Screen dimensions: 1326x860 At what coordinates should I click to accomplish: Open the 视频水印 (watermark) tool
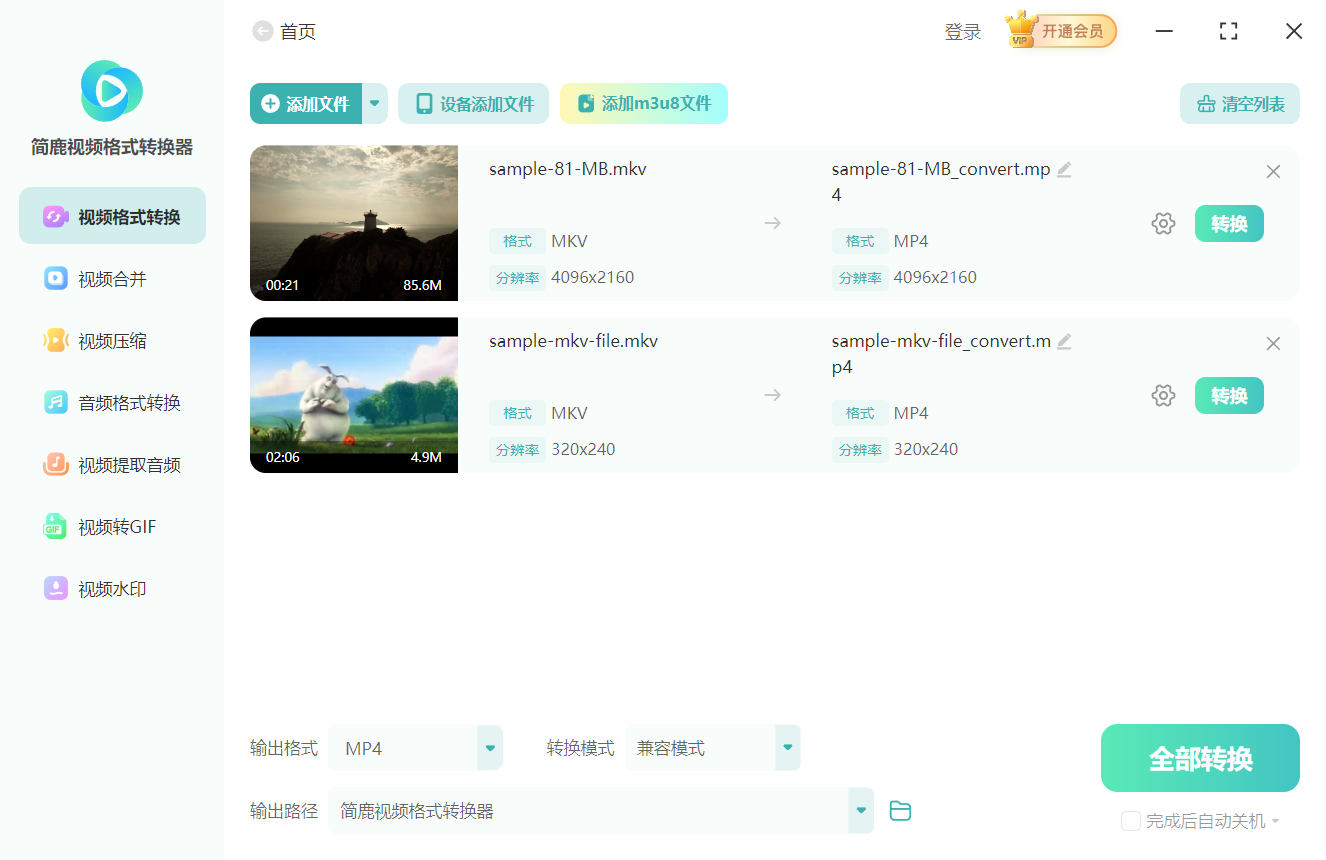point(111,588)
